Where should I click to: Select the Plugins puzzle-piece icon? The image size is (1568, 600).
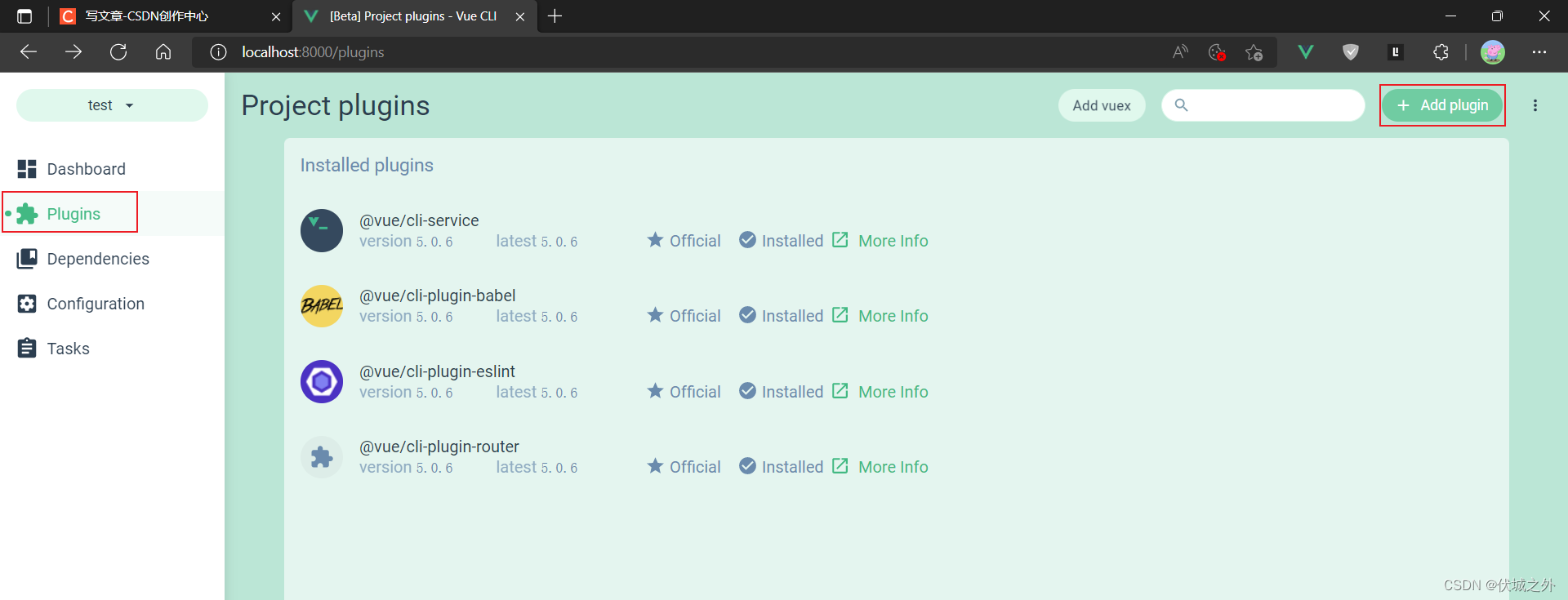(27, 212)
